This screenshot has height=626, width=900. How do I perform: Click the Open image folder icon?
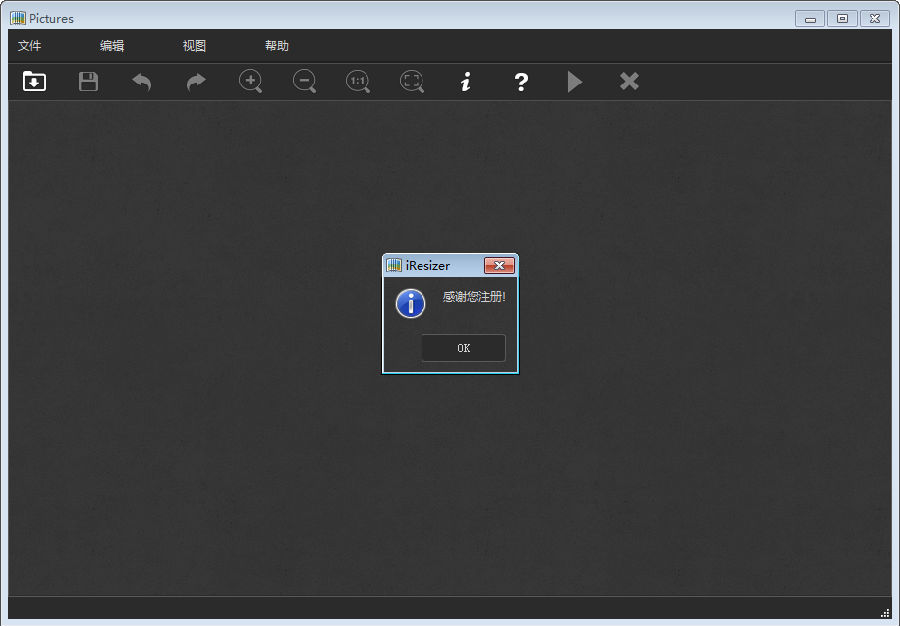(34, 82)
